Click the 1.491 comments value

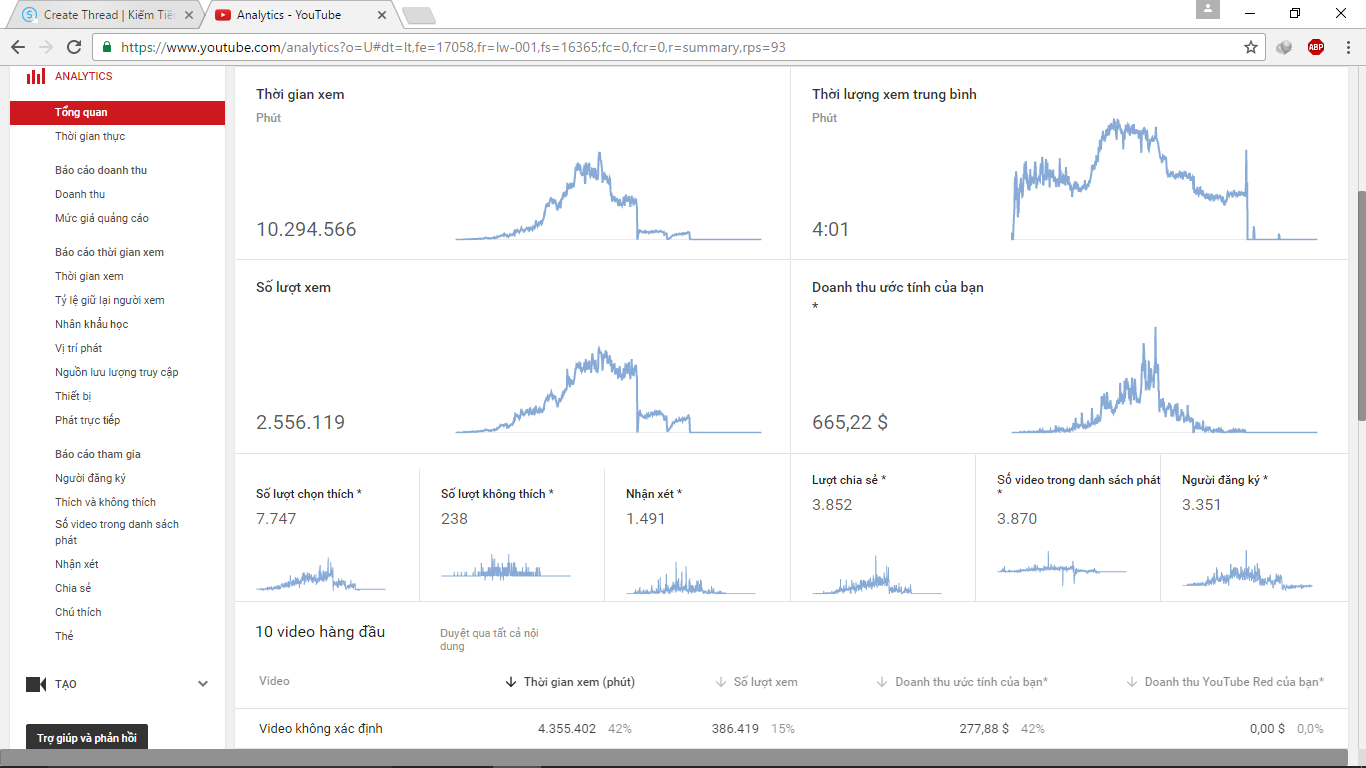(x=646, y=519)
